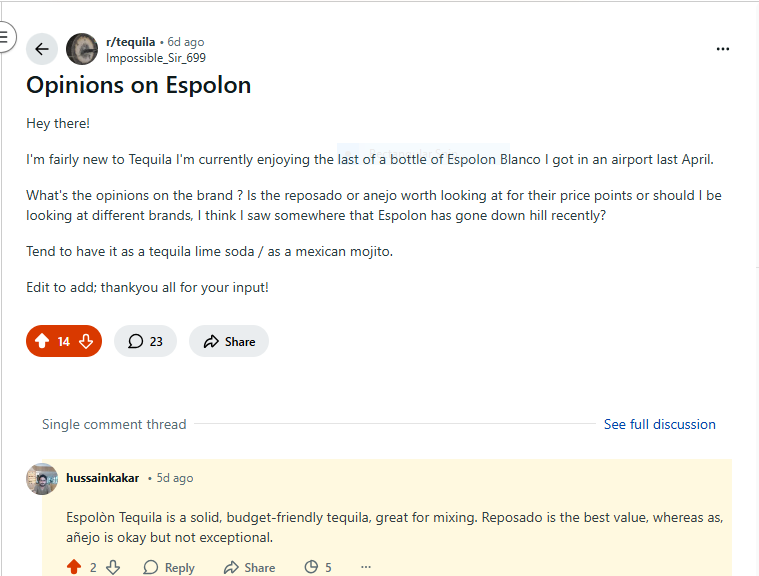
Task: Upvote hussainkakar's comment
Action: click(x=74, y=567)
